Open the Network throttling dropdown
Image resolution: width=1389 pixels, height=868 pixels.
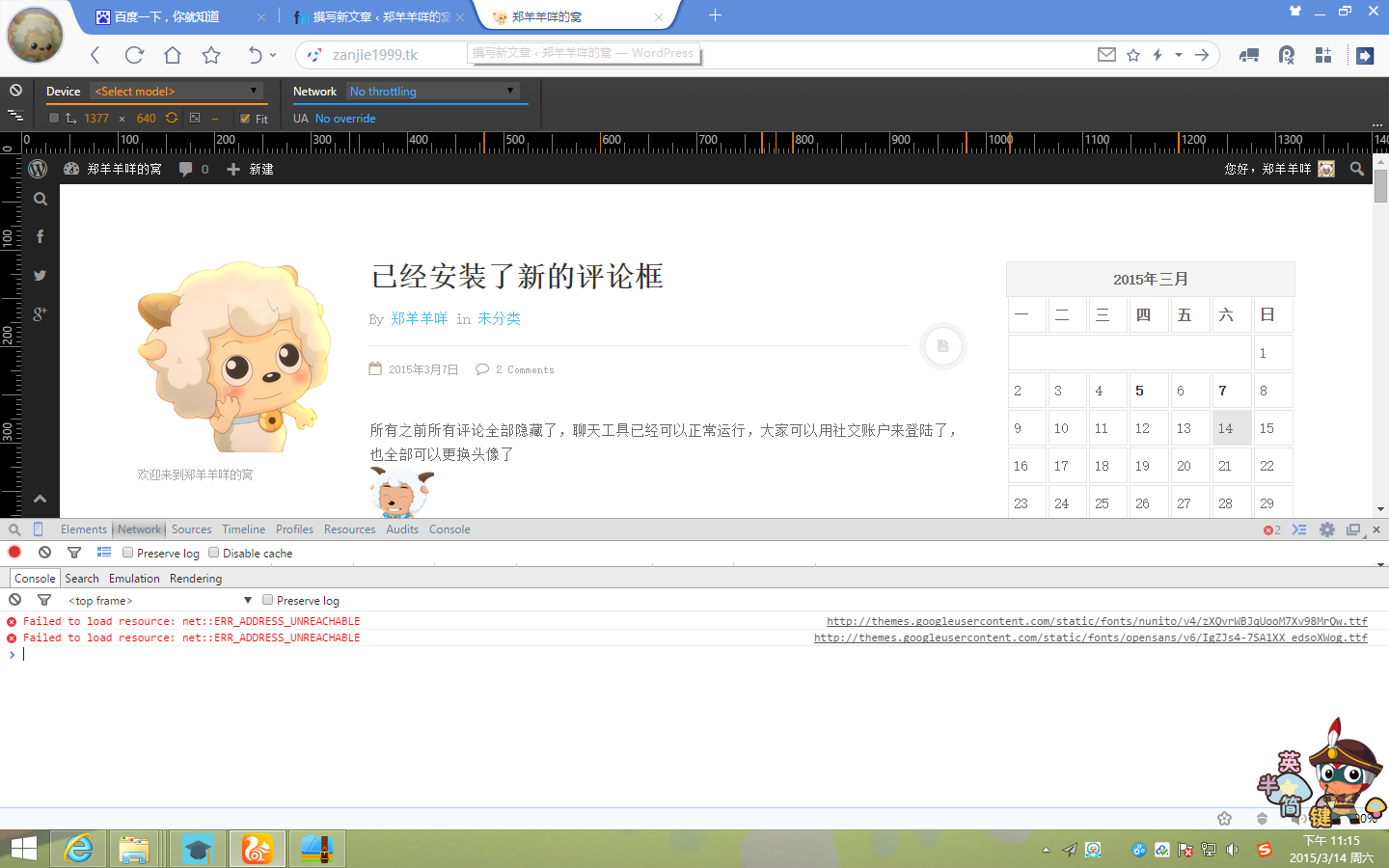pos(433,91)
